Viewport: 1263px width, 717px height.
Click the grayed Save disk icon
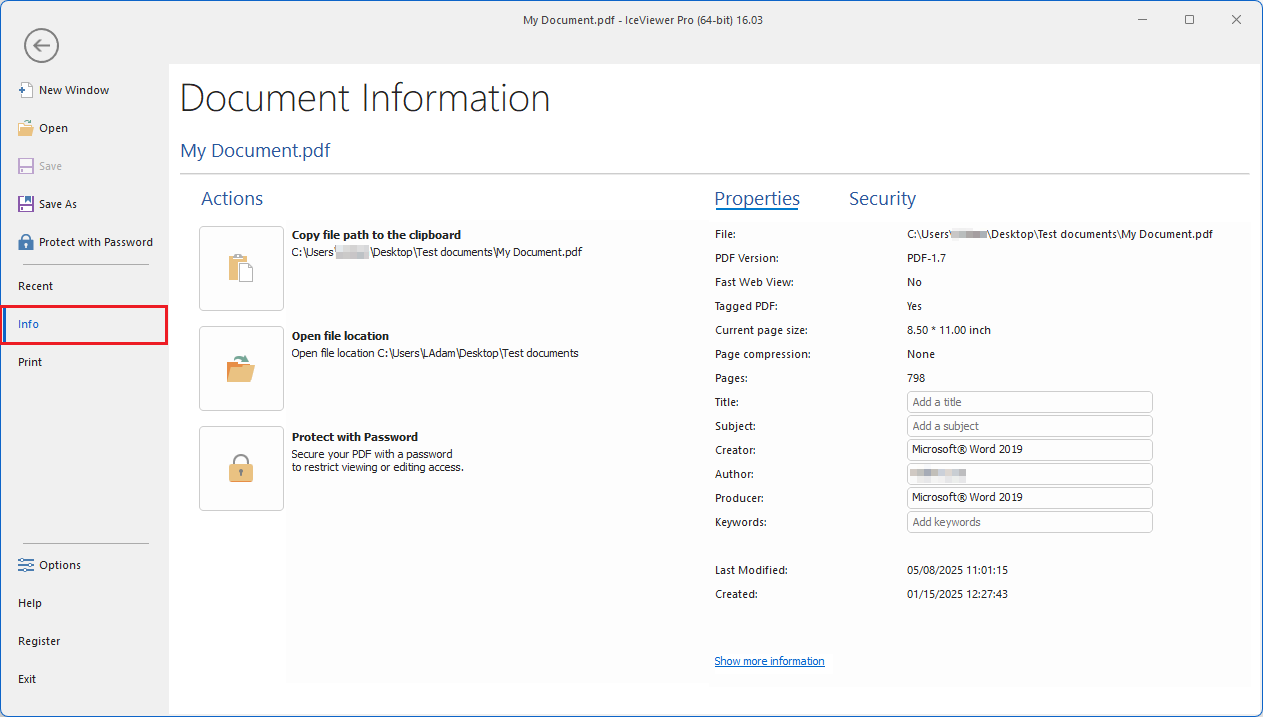click(x=26, y=166)
